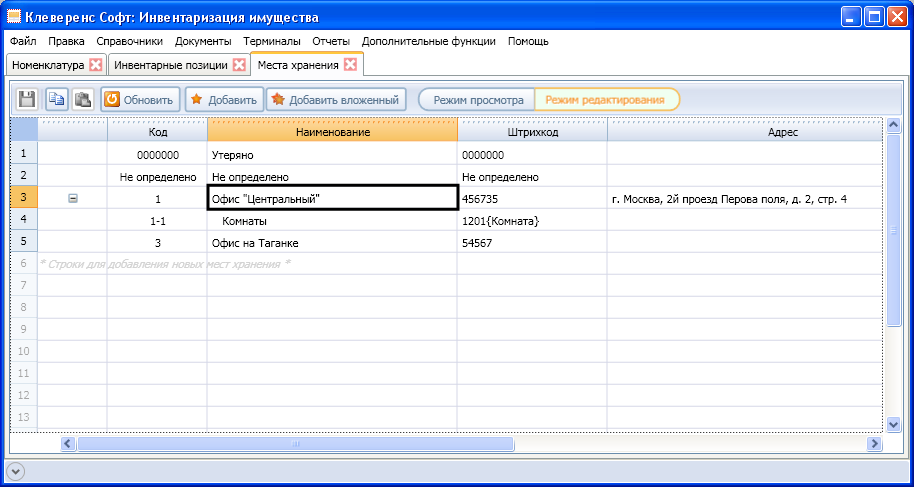This screenshot has width=914, height=487.
Task: Open the Справочники menu
Action: click(x=129, y=41)
